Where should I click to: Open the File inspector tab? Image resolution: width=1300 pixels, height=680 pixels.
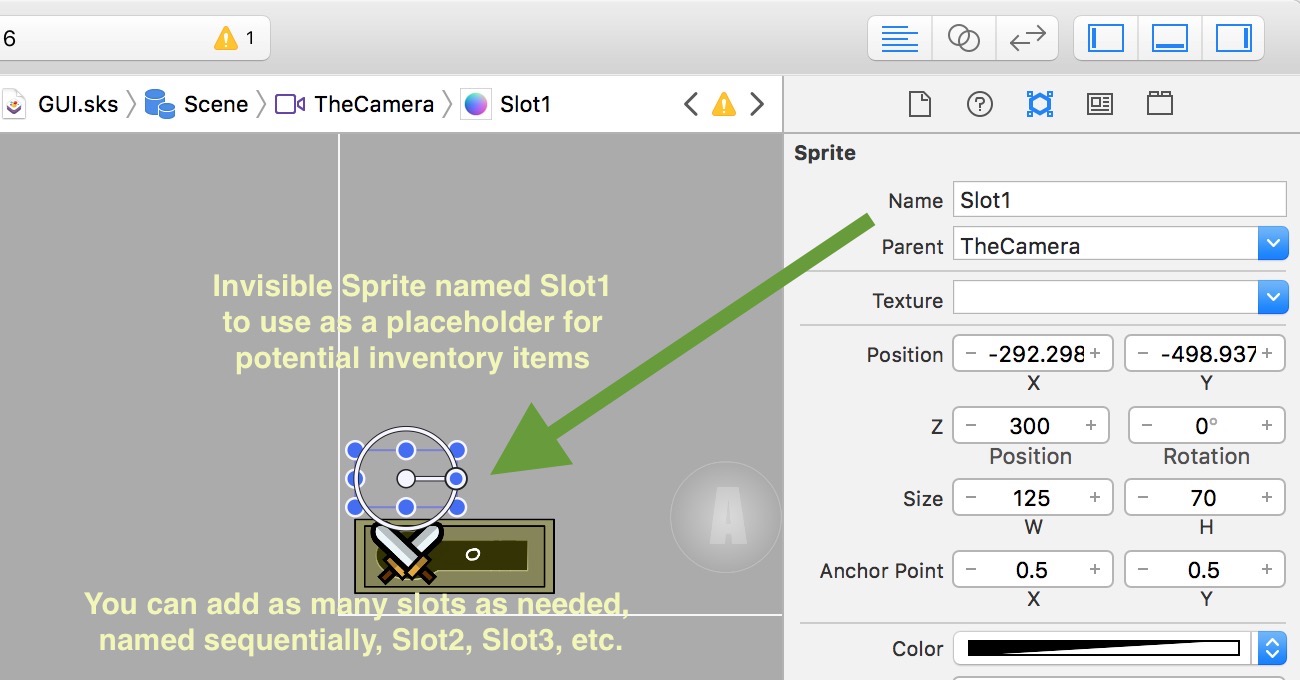(x=919, y=104)
